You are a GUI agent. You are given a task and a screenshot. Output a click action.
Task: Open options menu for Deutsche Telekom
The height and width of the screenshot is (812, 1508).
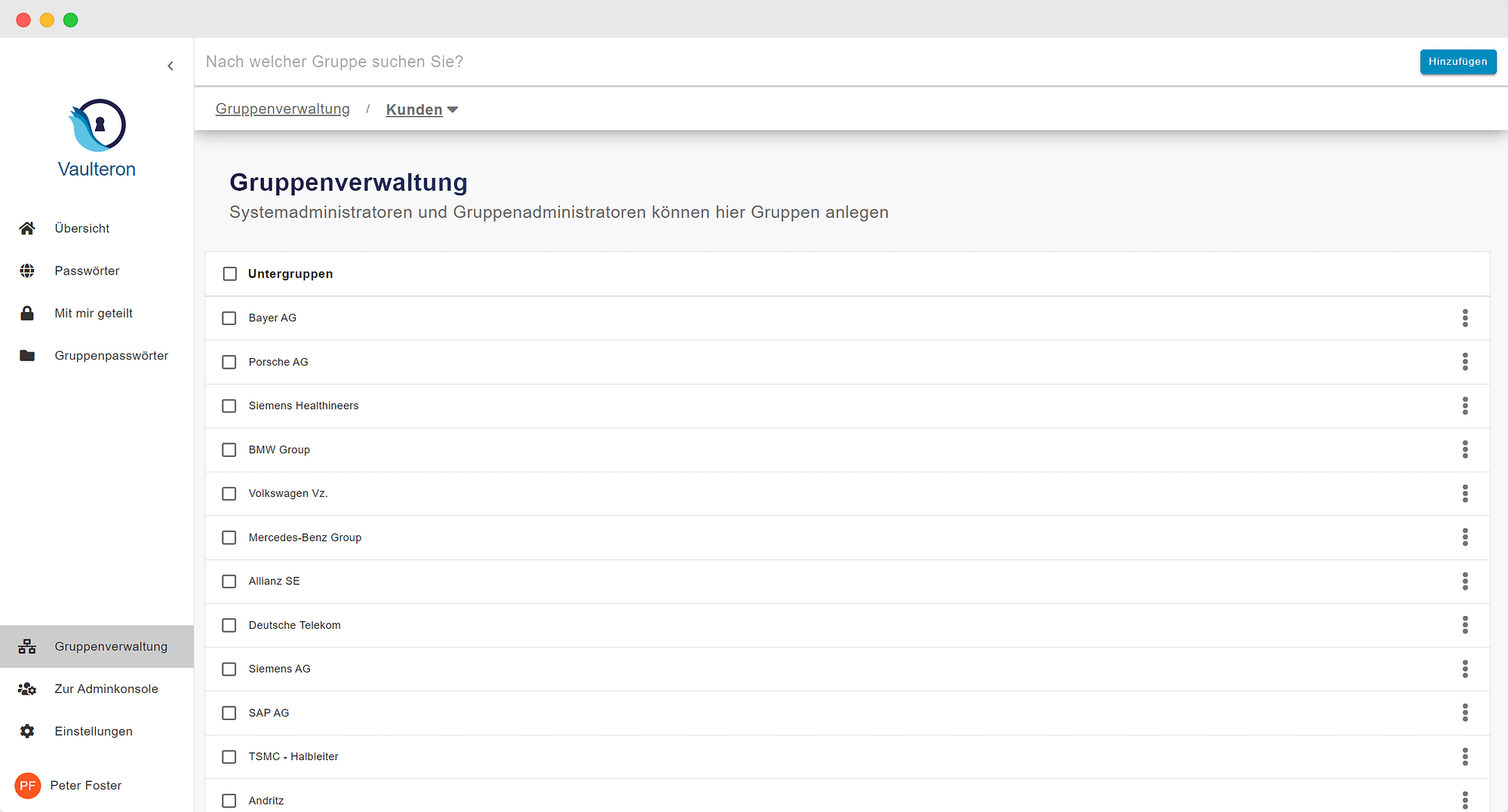pos(1465,625)
